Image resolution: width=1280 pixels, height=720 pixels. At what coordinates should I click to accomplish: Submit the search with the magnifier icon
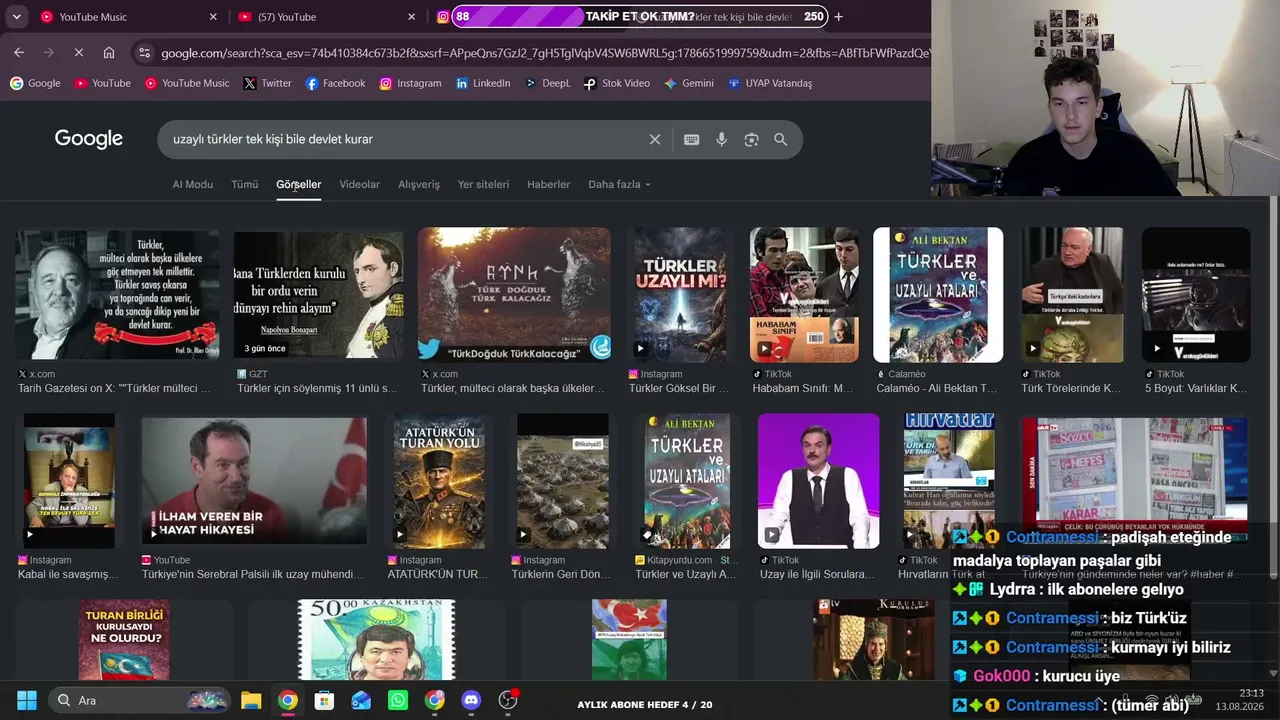pyautogui.click(x=781, y=140)
